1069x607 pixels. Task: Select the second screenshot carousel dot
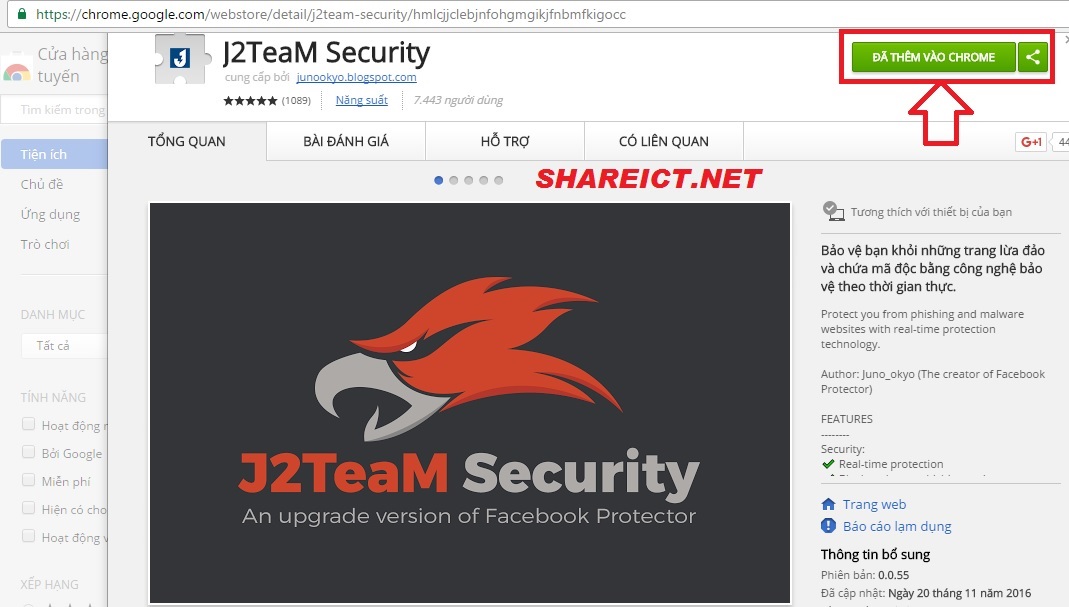pos(453,180)
